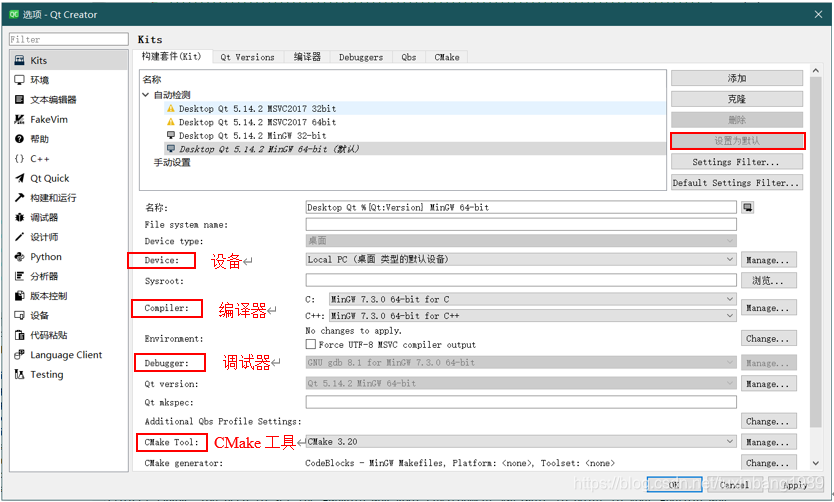Switch to the Qt Versions tab
Viewport: 834px width, 502px height.
tap(248, 57)
